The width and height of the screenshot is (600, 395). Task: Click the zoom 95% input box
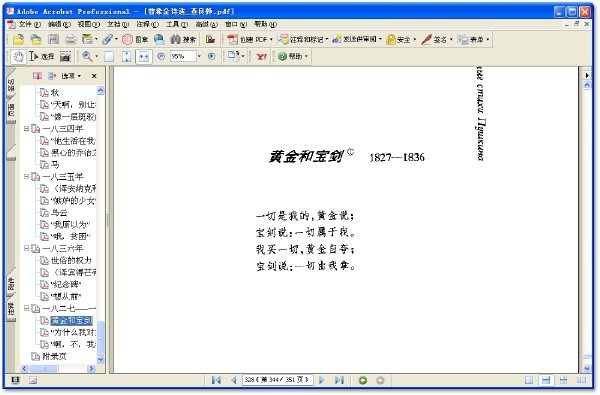(183, 56)
